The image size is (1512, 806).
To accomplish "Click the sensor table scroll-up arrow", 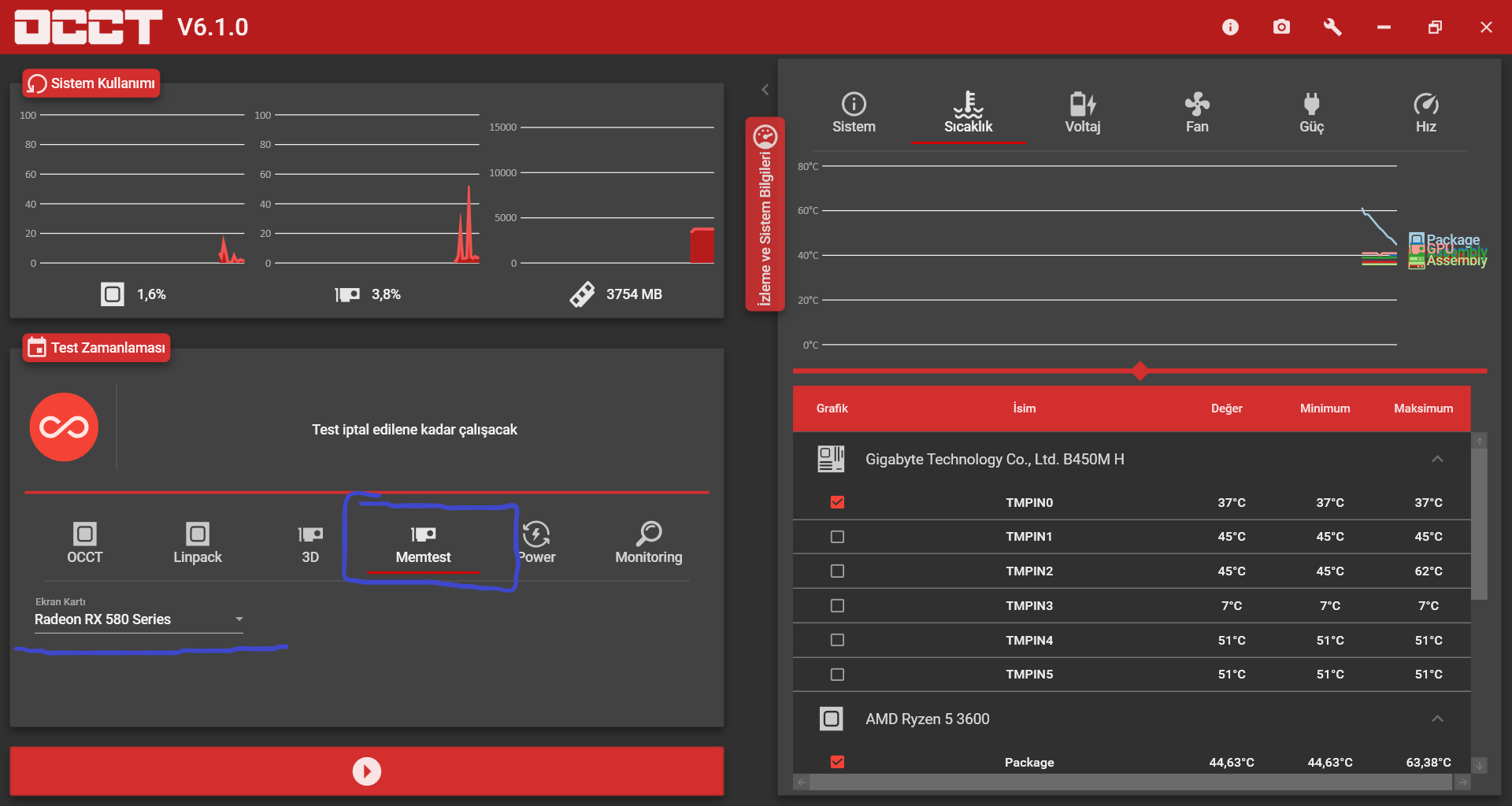I will click(x=1480, y=441).
